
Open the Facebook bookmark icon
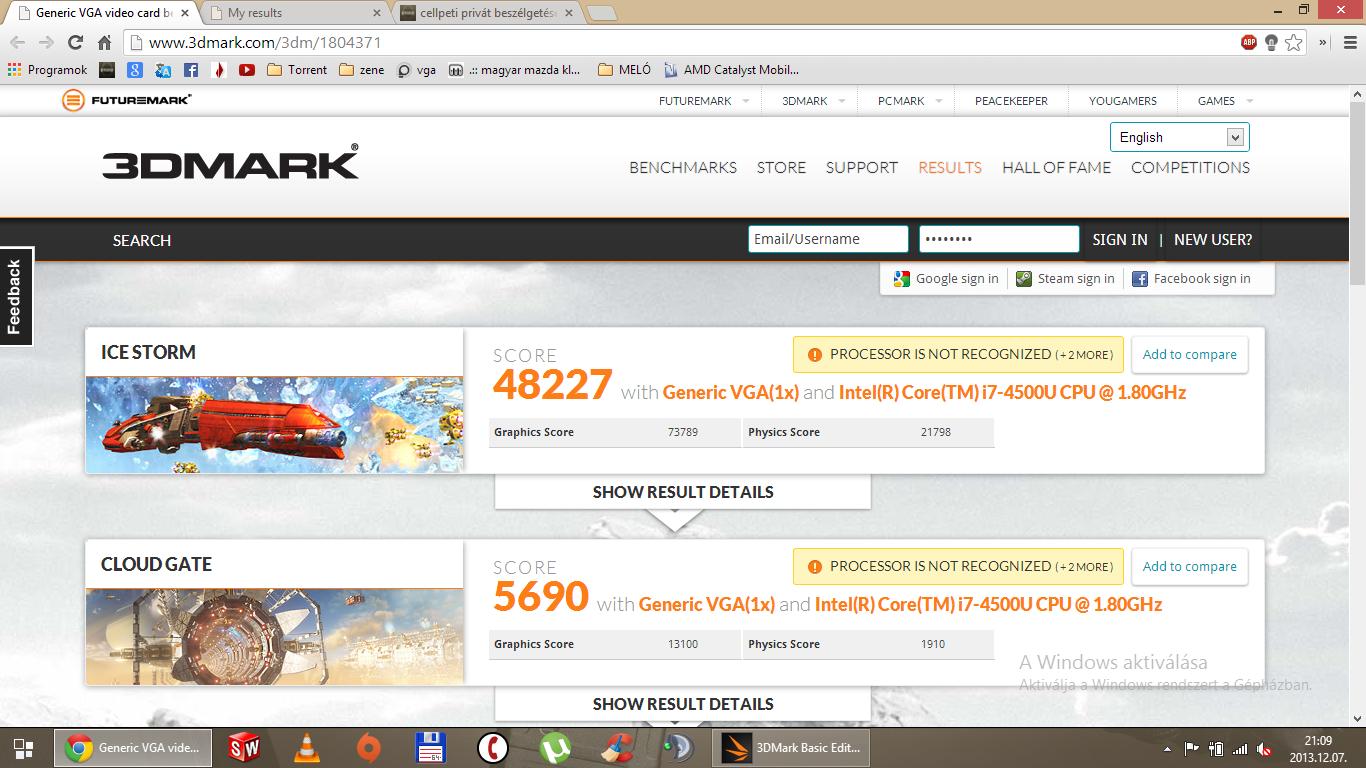coord(191,70)
